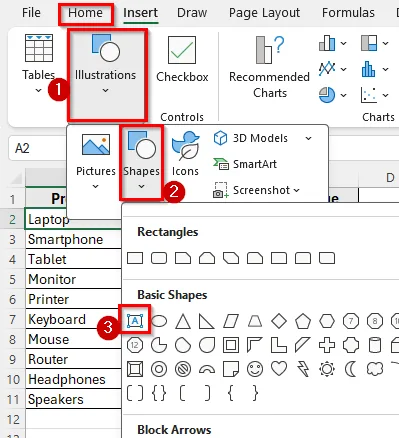Select the Double Bracket shape
The width and height of the screenshot is (399, 438).
pyautogui.click(x=135, y=393)
